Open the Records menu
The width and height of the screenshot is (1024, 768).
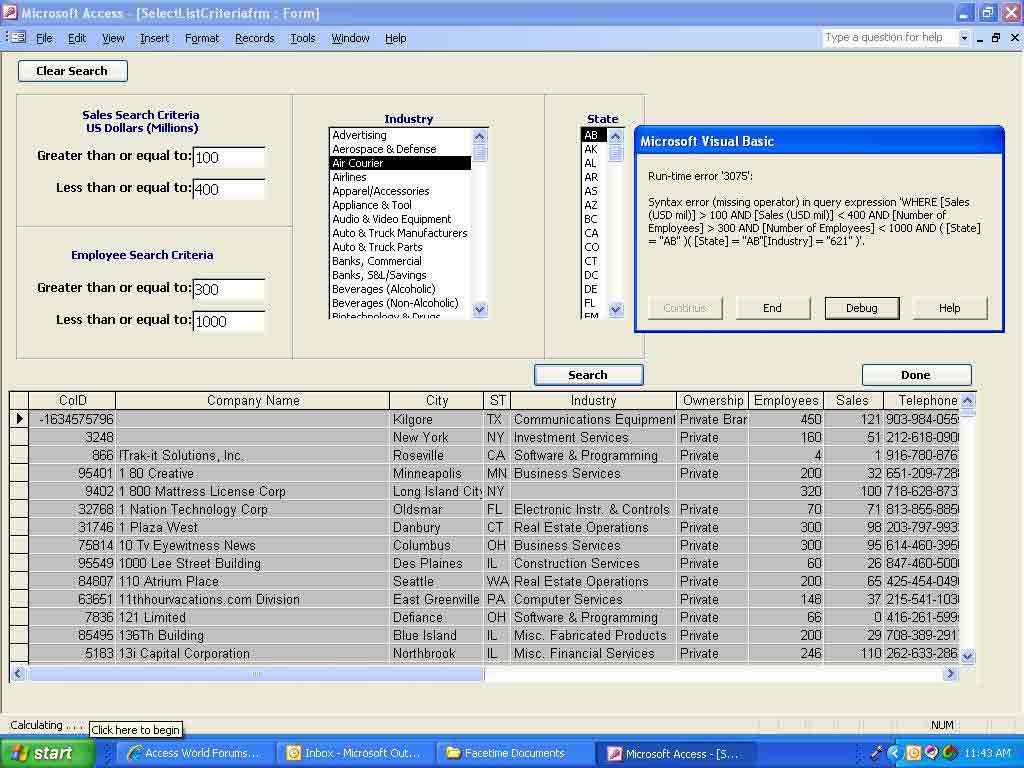(255, 39)
